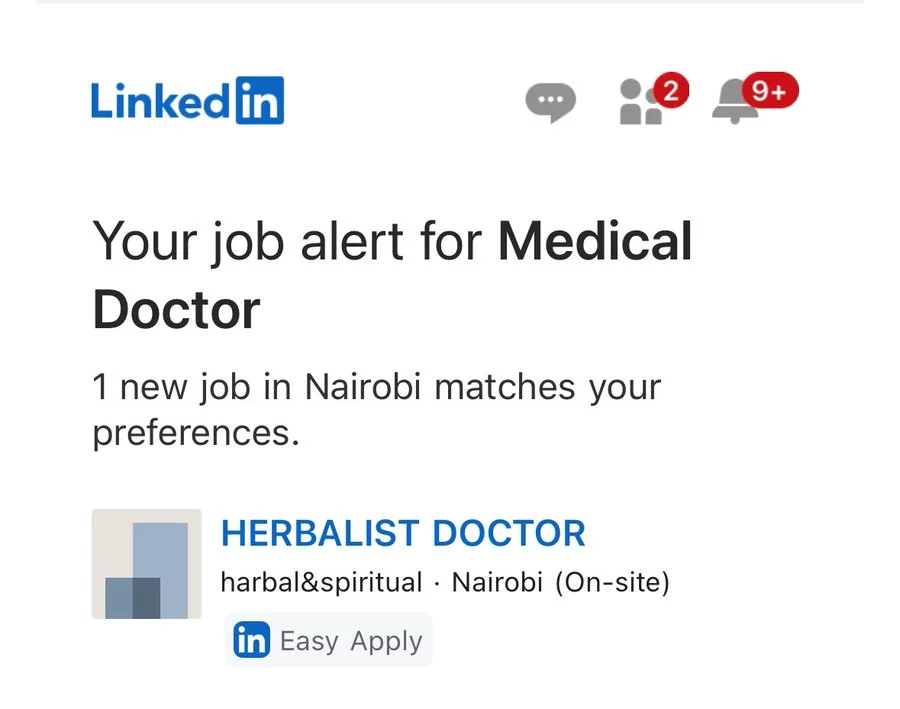Click the bold "Medical" word in the heading
Screen dimensions: 900x709
click(x=595, y=242)
